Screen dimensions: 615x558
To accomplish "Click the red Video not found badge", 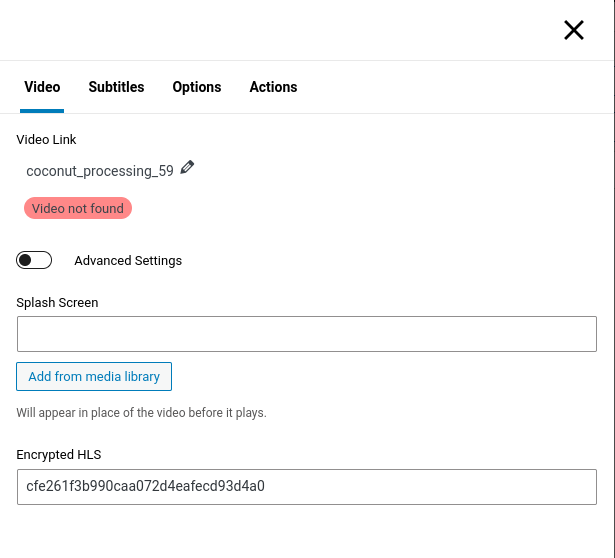I will click(x=78, y=209).
